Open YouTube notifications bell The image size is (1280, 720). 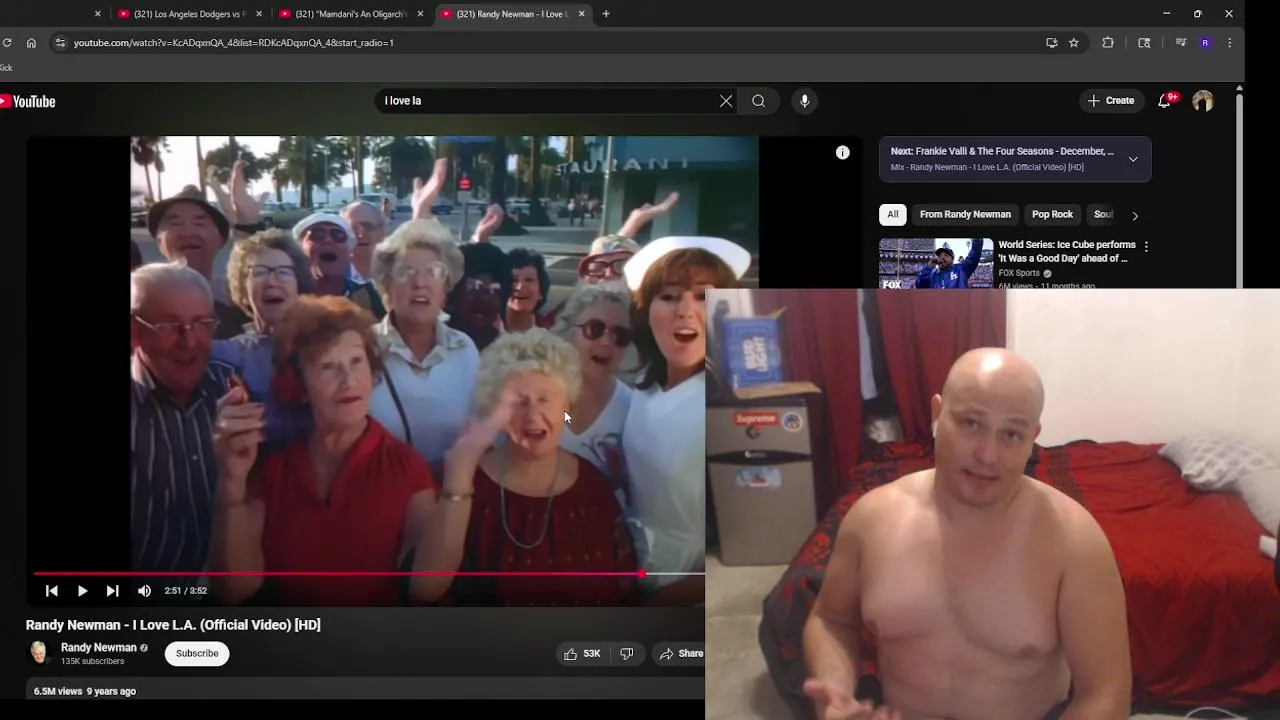1165,101
